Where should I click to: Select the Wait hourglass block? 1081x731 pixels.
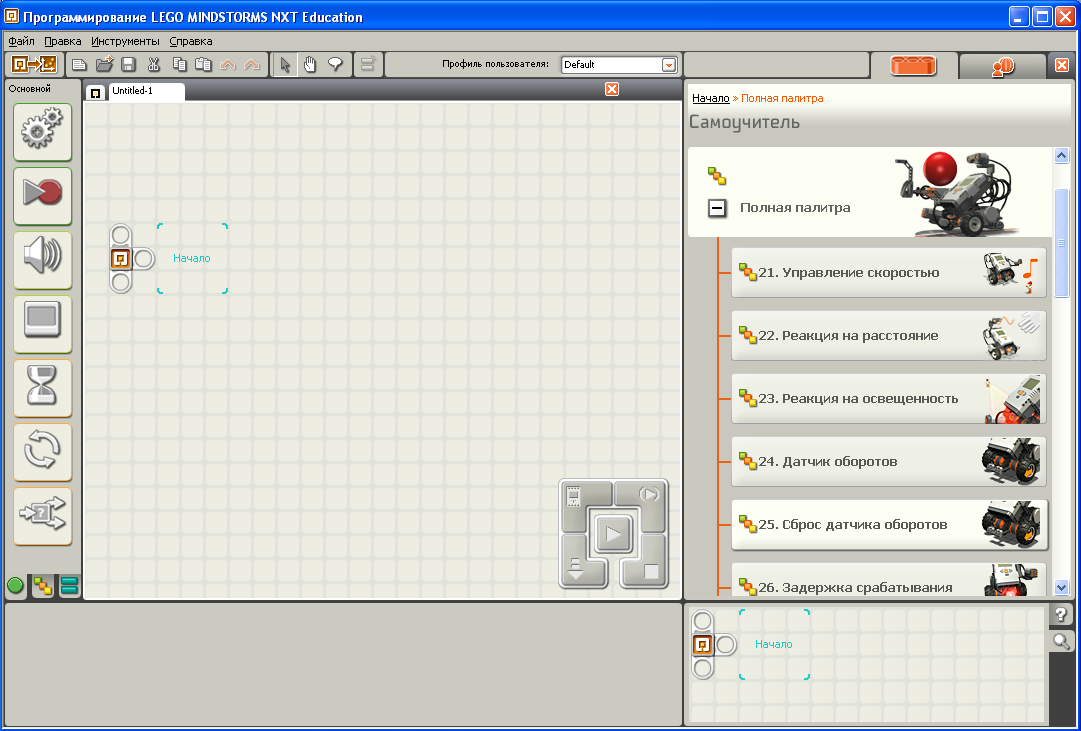(42, 388)
